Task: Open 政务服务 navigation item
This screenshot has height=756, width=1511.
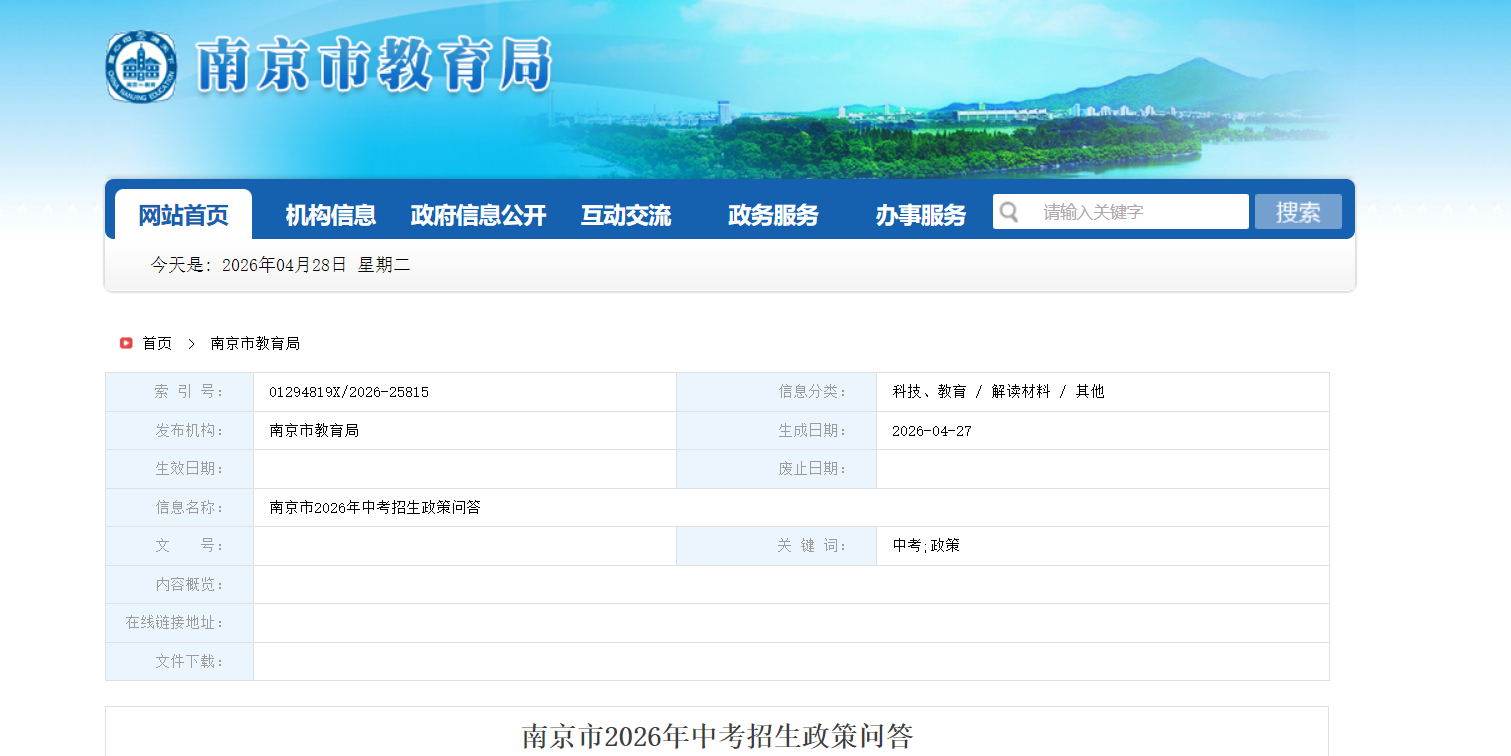Action: [773, 214]
